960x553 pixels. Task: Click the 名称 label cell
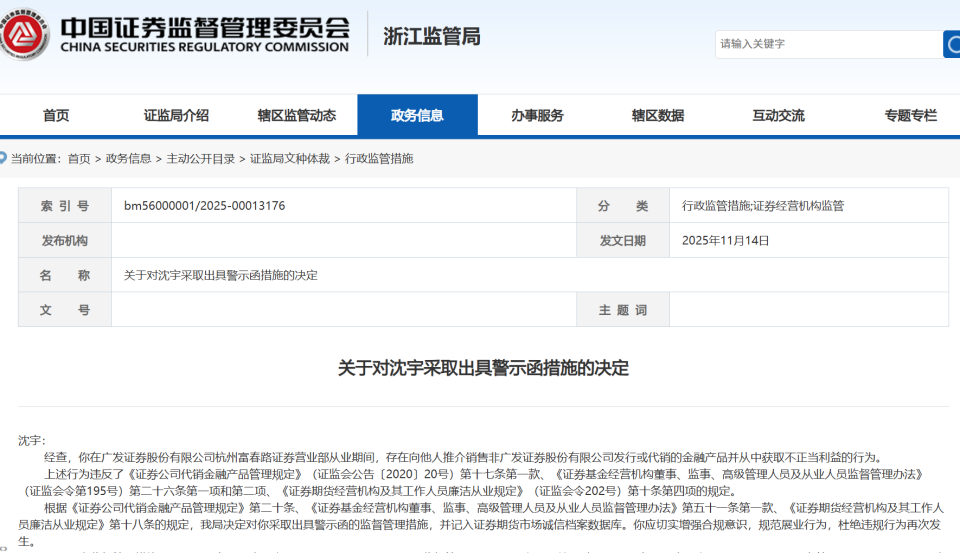click(65, 275)
